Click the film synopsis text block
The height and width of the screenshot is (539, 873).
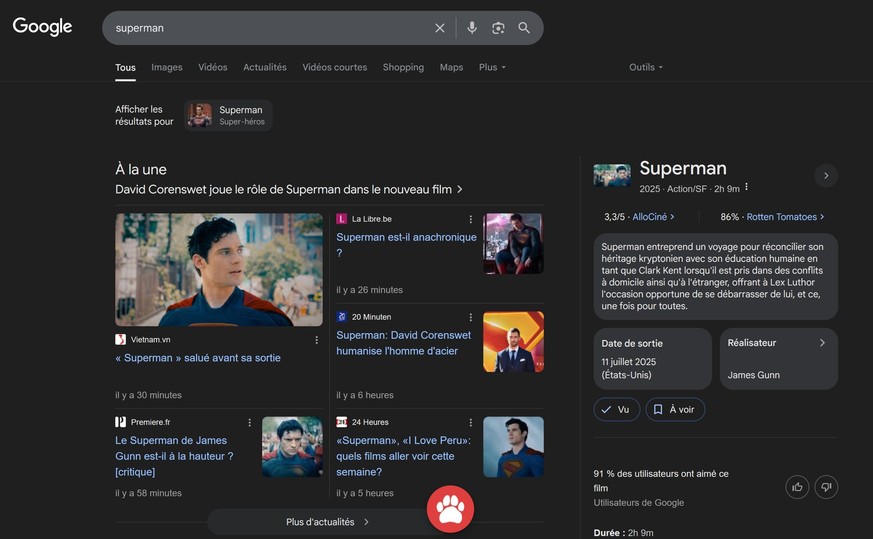coord(715,276)
